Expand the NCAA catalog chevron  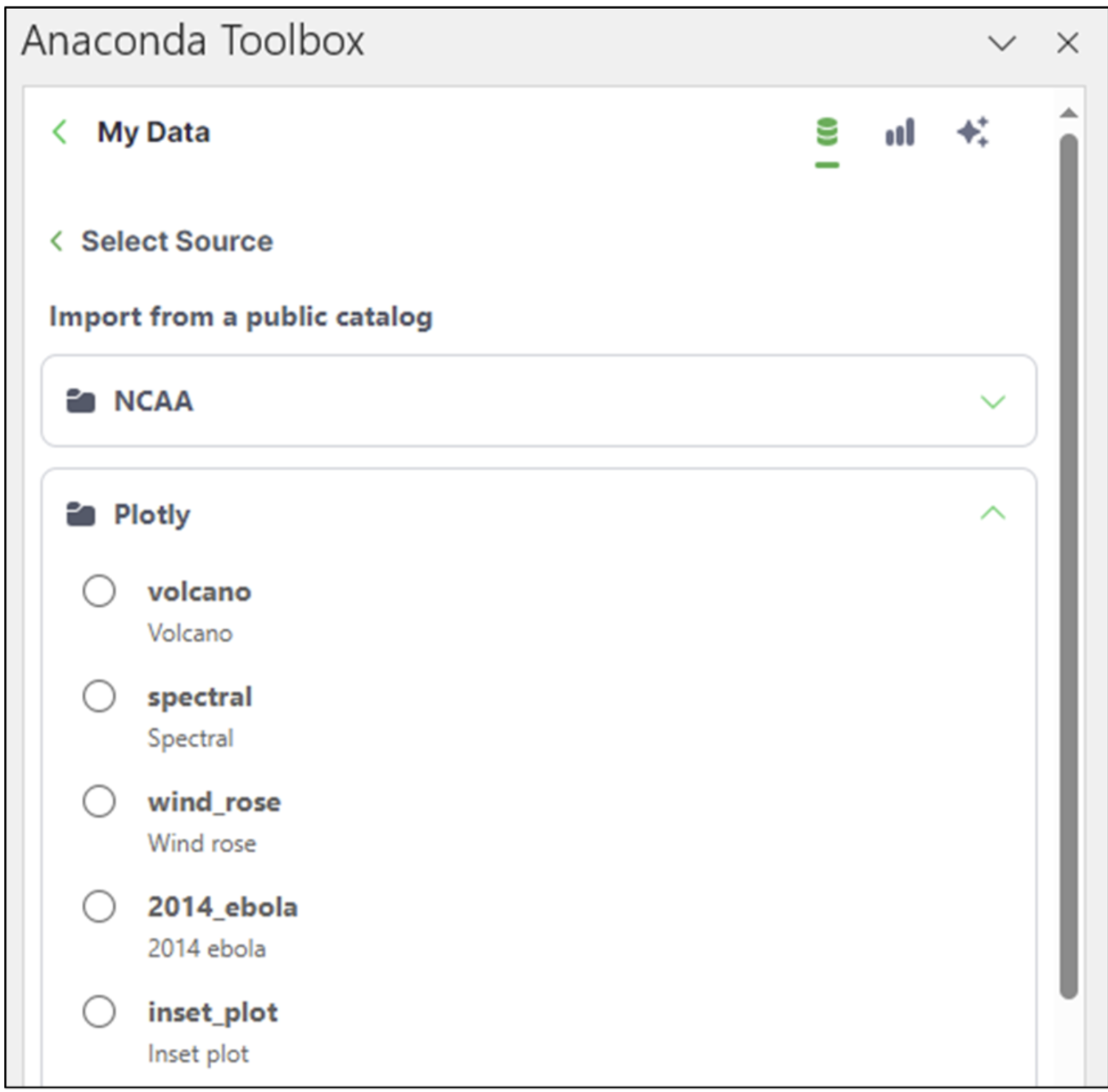point(992,401)
